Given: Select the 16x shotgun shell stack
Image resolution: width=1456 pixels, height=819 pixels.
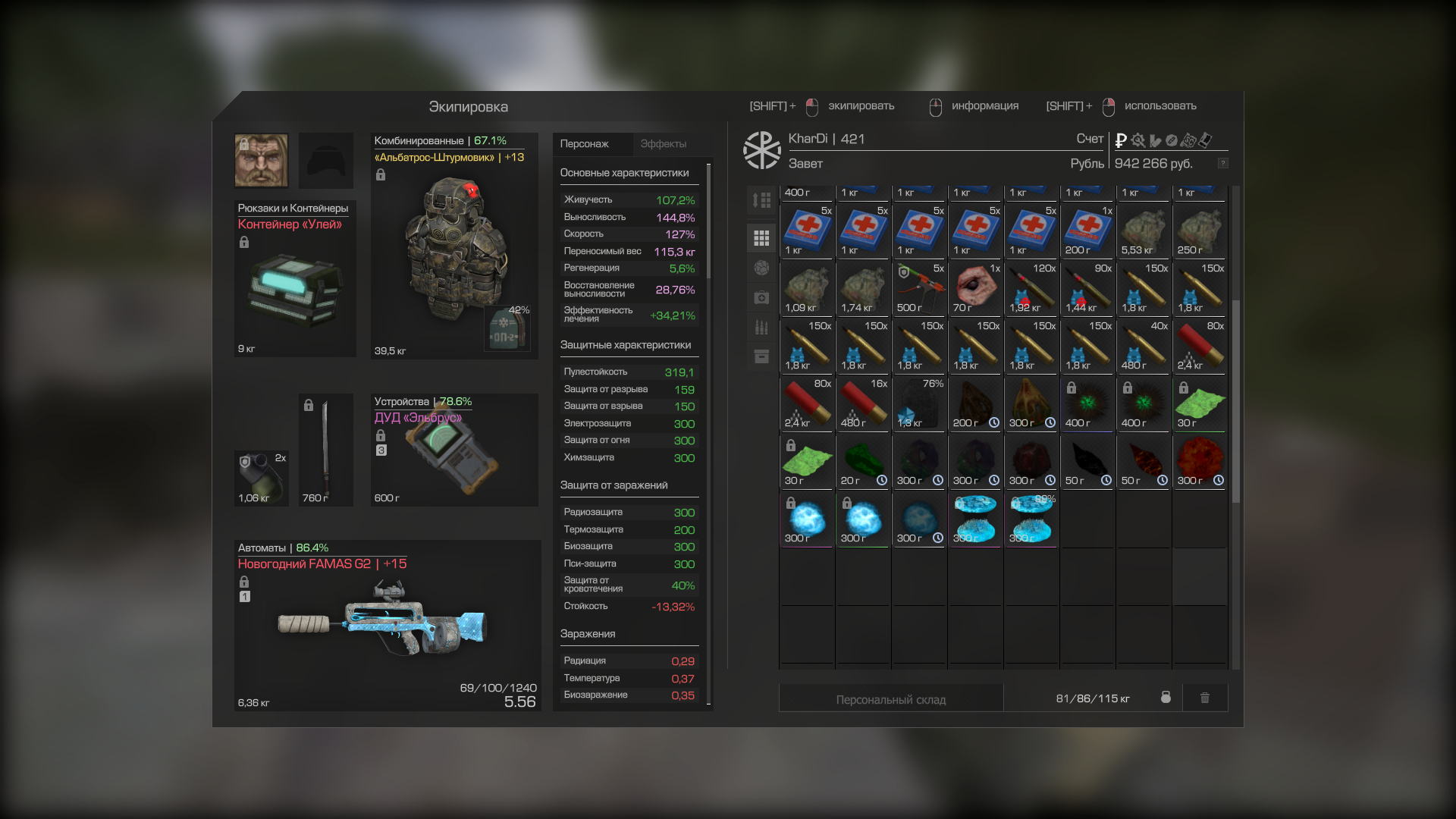Looking at the screenshot, I should click(x=863, y=404).
